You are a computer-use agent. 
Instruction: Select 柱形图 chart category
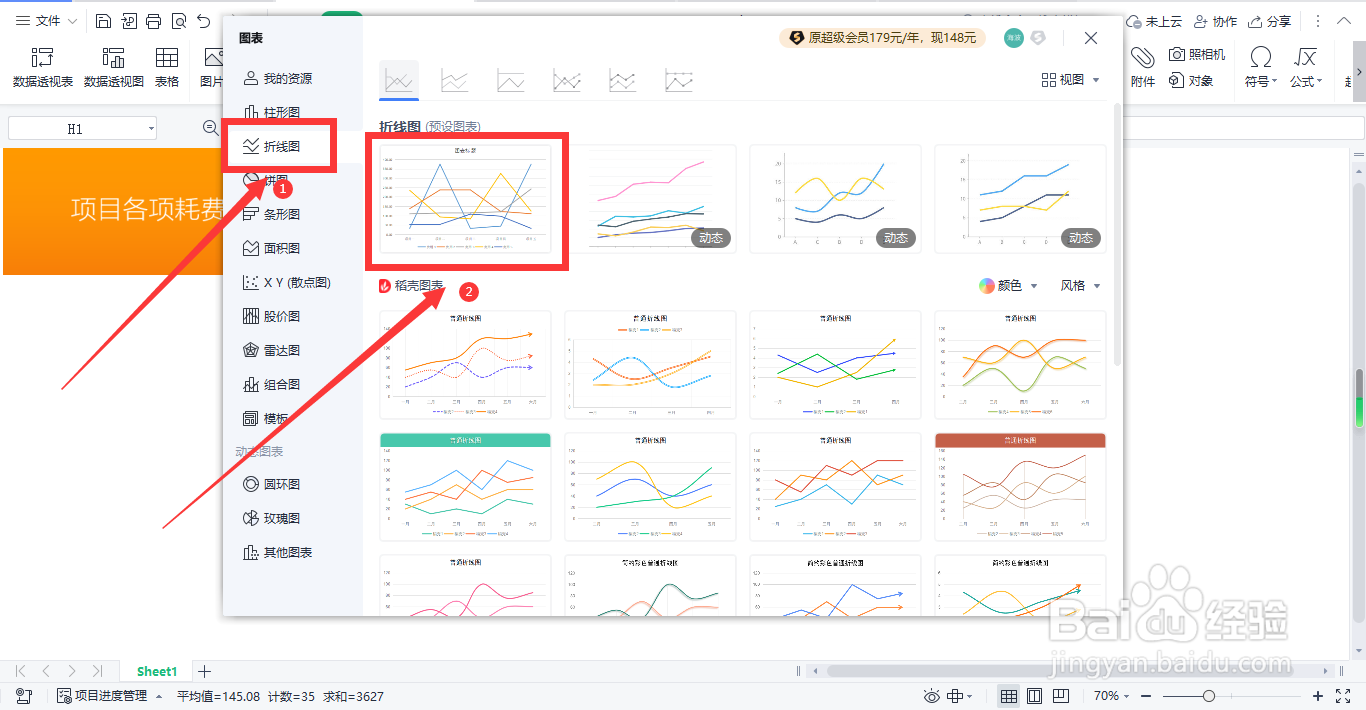(271, 112)
